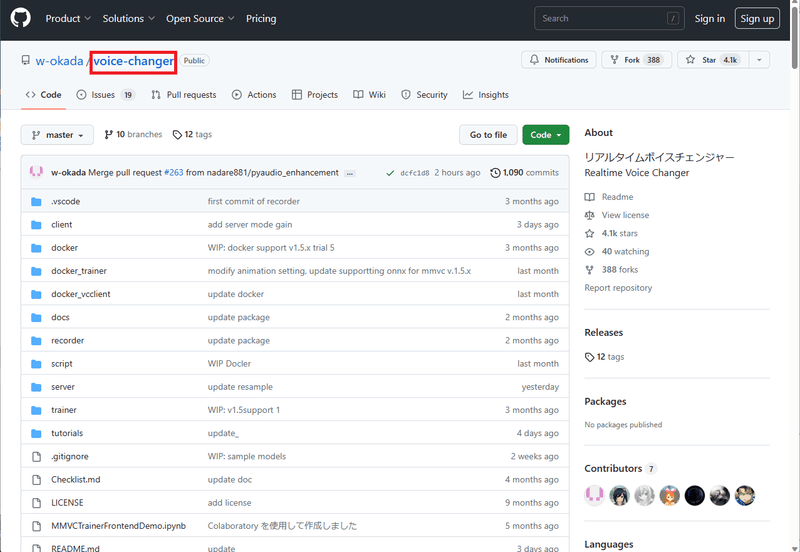Open the docs folder
The width and height of the screenshot is (800, 552).
[x=60, y=317]
